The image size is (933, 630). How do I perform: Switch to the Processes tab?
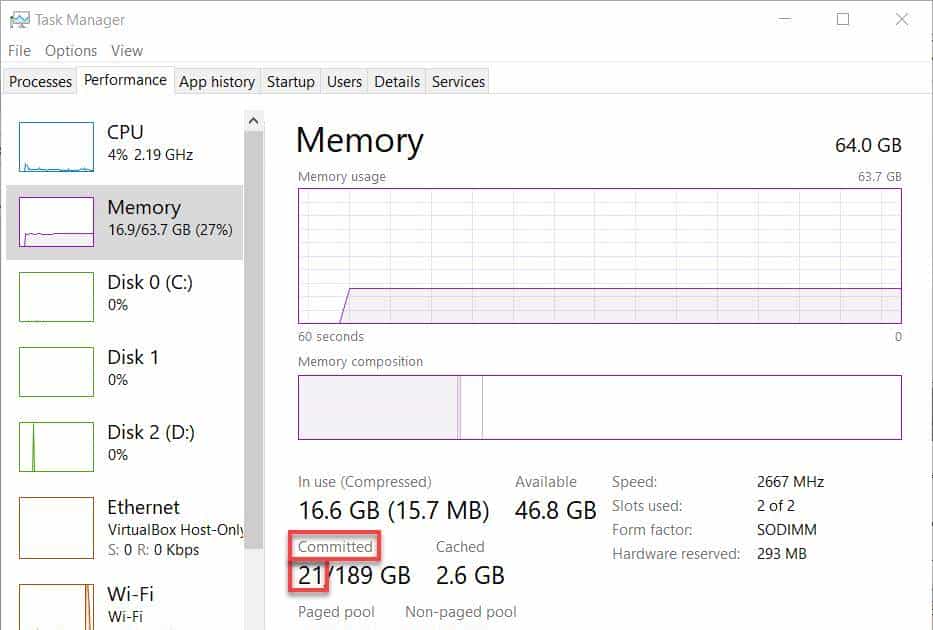39,81
